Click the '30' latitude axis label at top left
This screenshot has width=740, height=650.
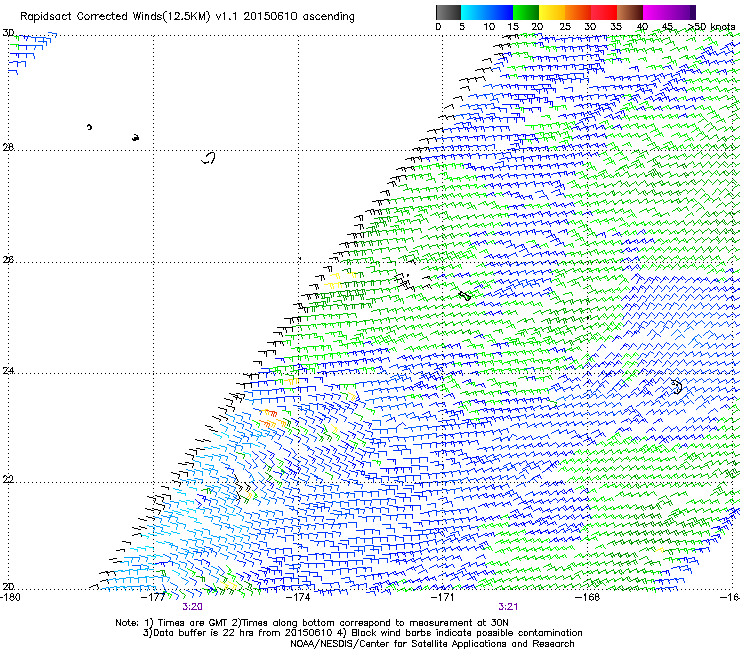(x=8, y=33)
